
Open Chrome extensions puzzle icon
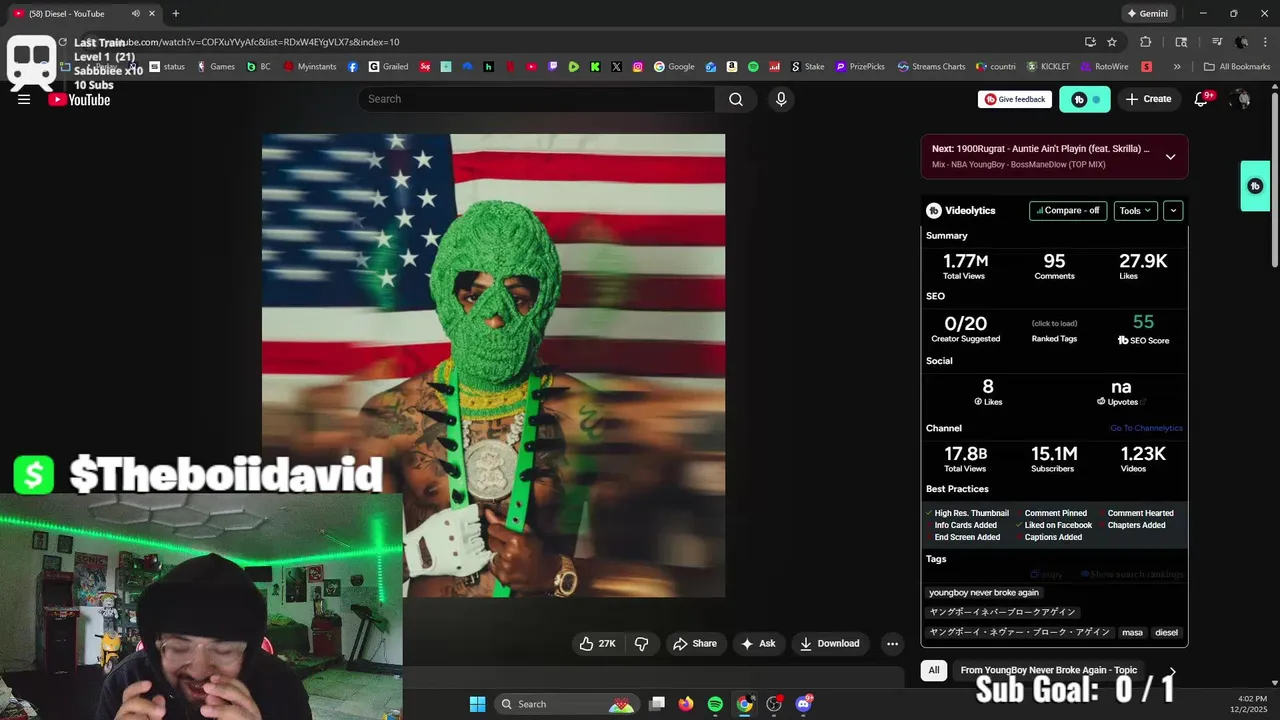(x=1146, y=42)
